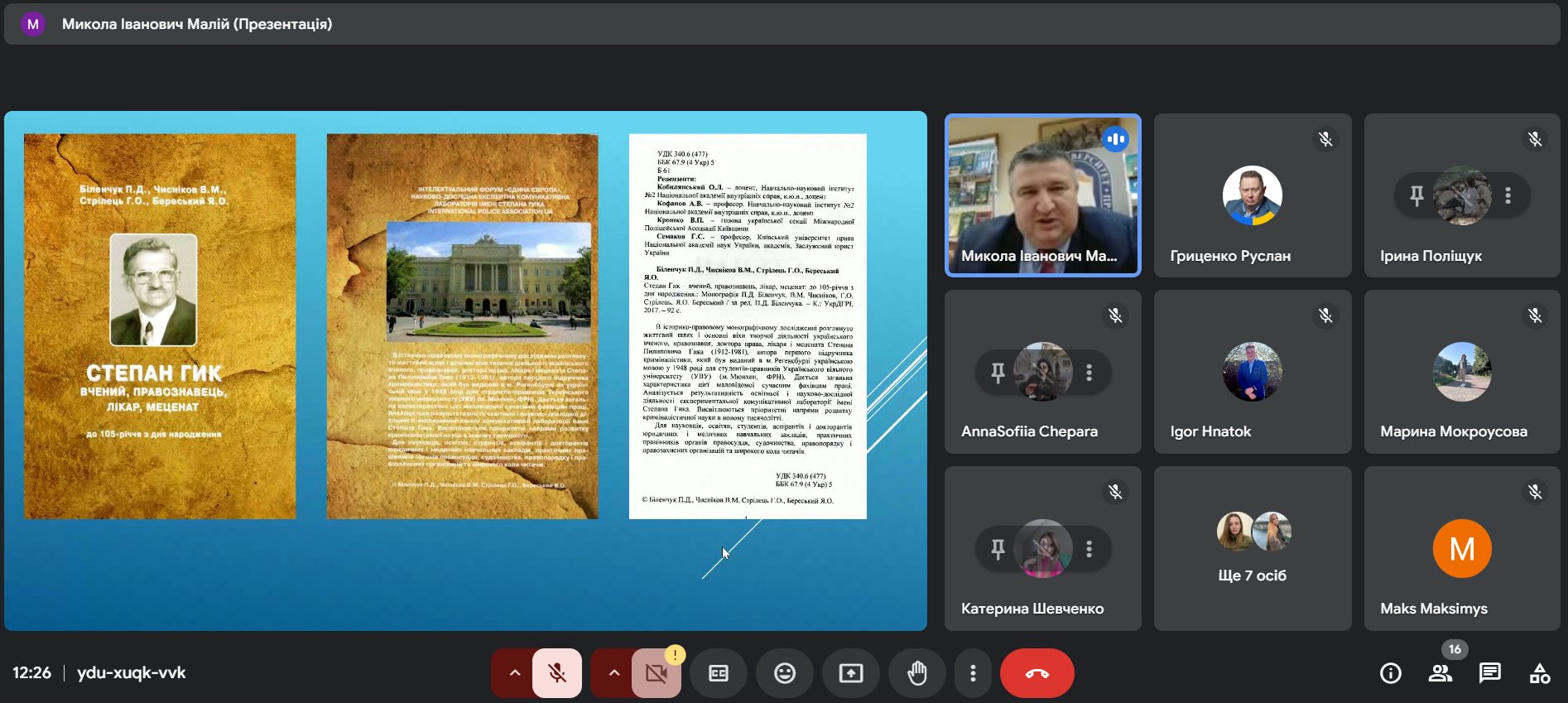Image resolution: width=1568 pixels, height=703 pixels.
Task: Raise your hand in the meeting
Action: pos(917,673)
